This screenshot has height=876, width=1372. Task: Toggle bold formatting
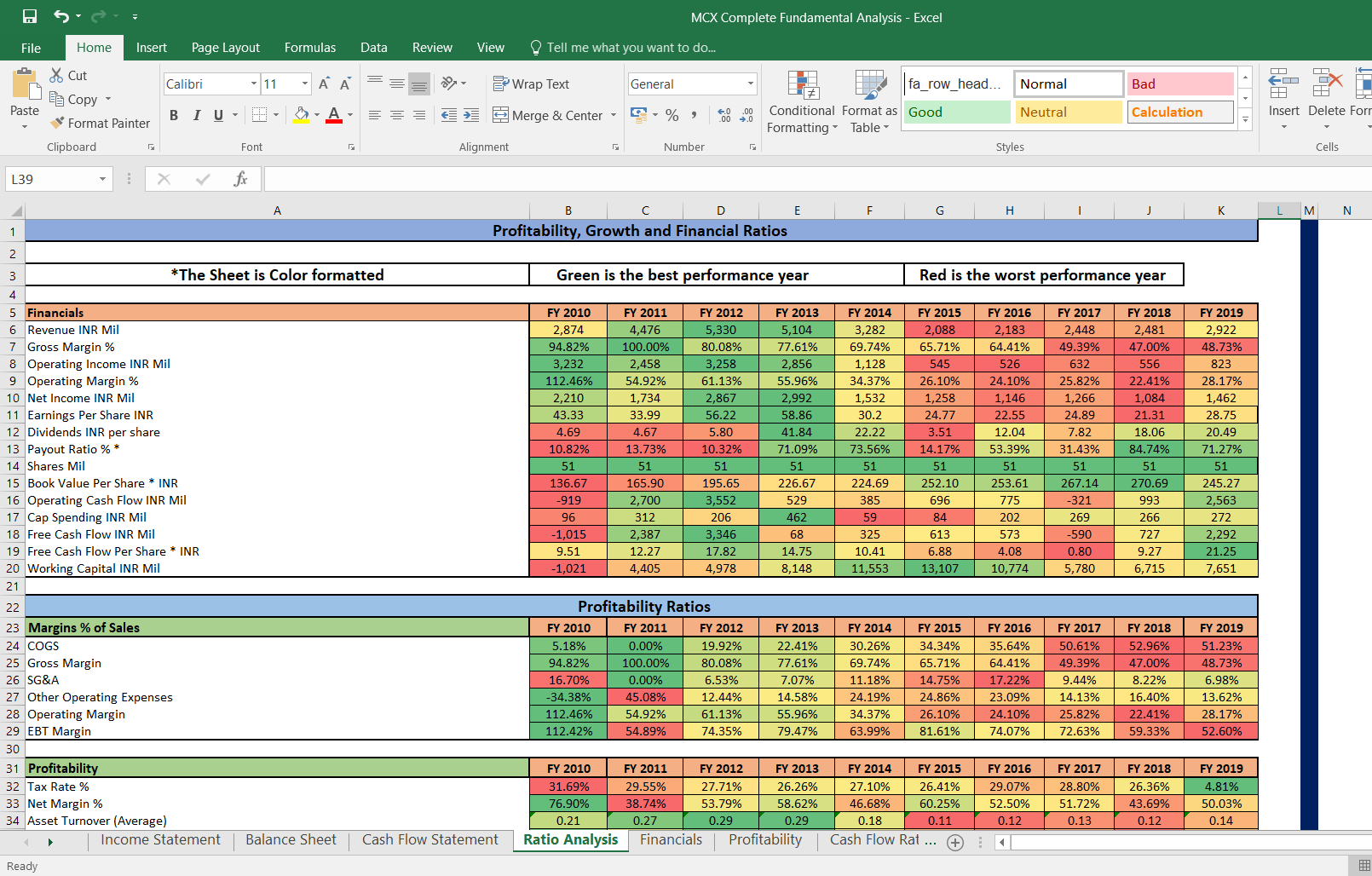174,115
